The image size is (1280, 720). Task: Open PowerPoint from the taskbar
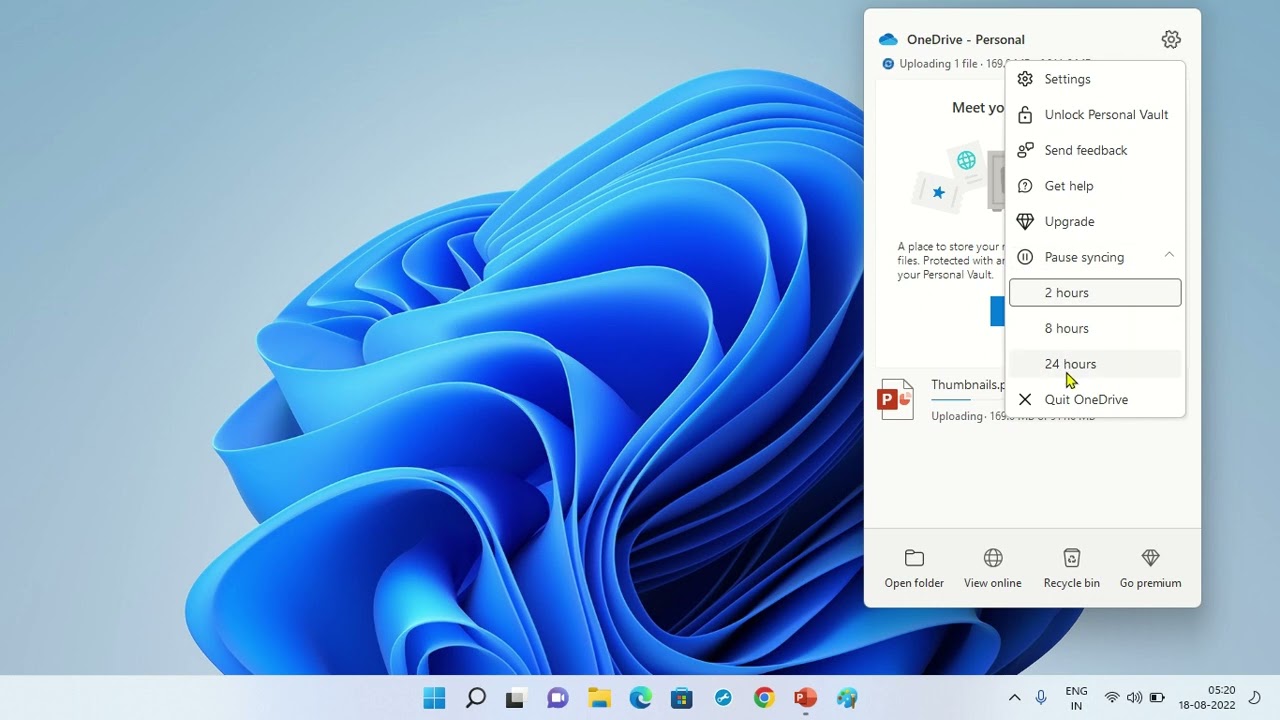[x=805, y=698]
